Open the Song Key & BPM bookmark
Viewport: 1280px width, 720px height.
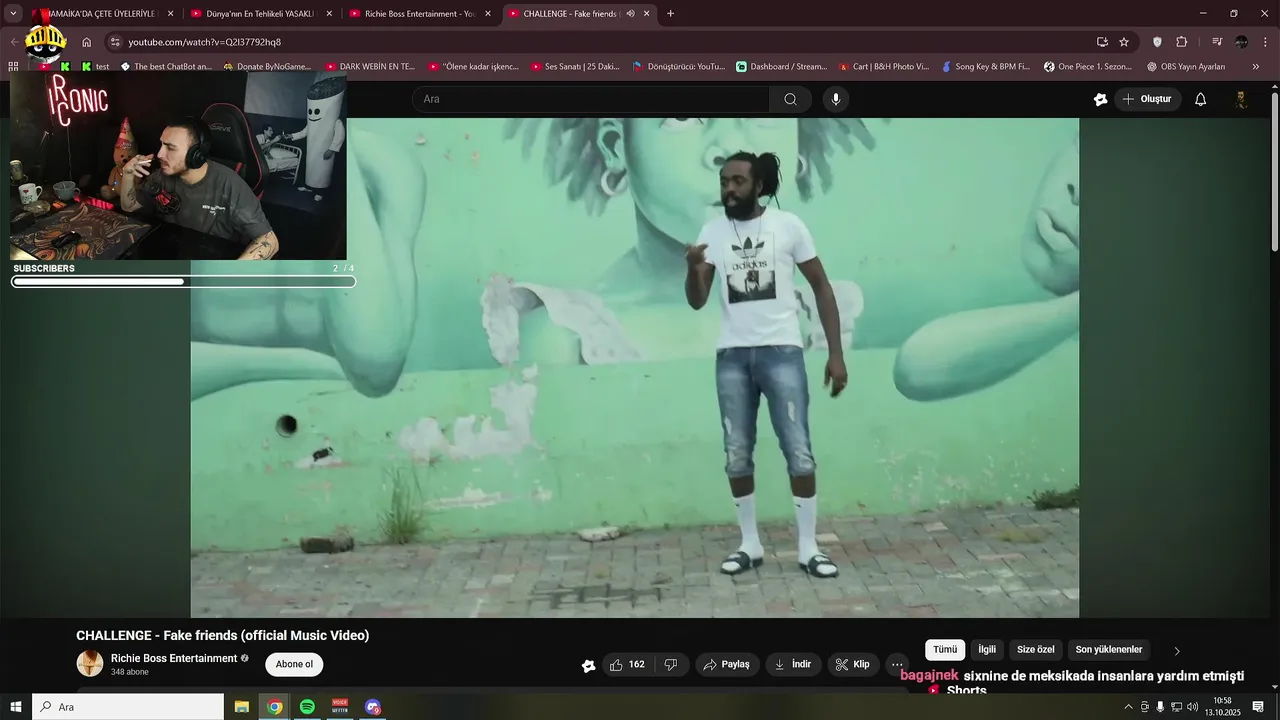click(986, 67)
